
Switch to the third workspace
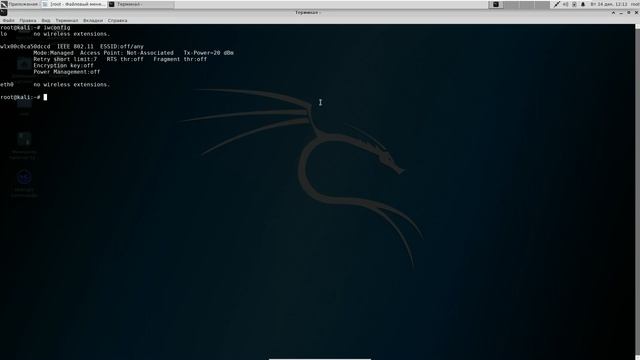click(x=527, y=4)
